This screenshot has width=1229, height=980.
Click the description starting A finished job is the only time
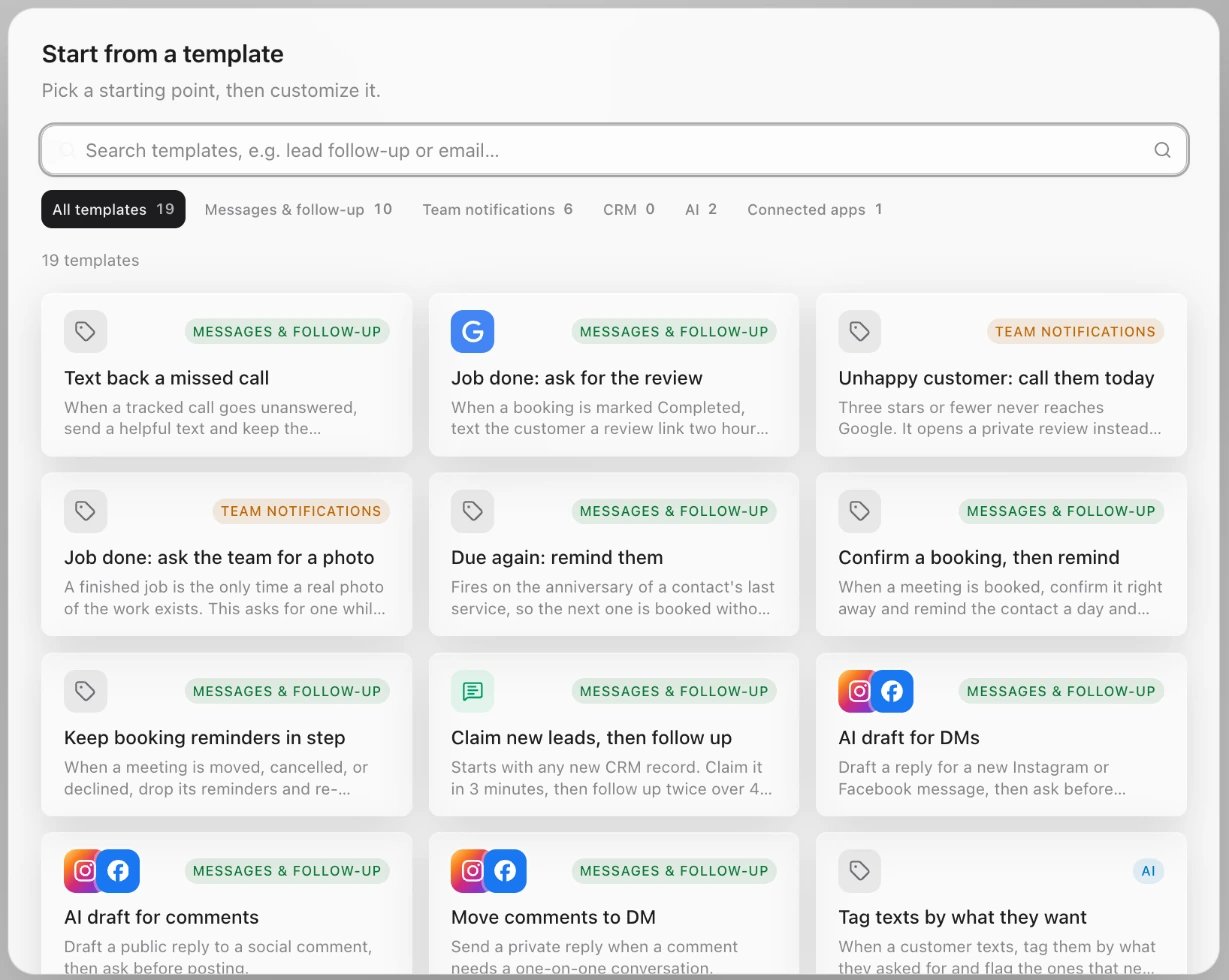pyautogui.click(x=225, y=598)
